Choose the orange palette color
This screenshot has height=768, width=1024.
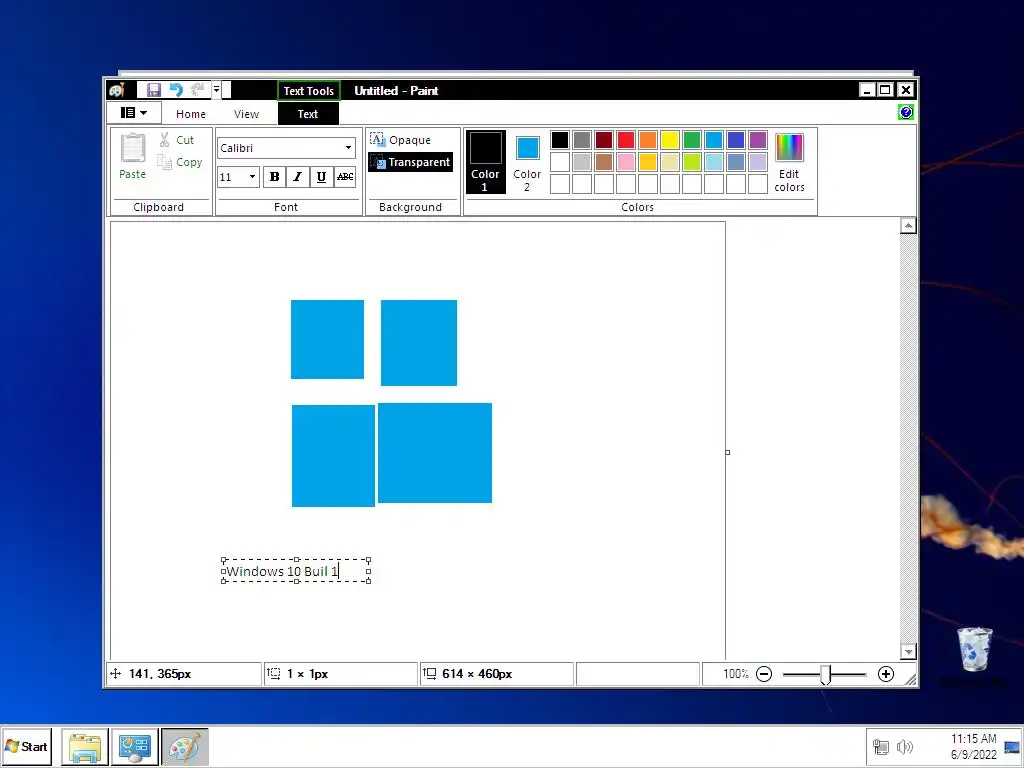click(x=648, y=140)
